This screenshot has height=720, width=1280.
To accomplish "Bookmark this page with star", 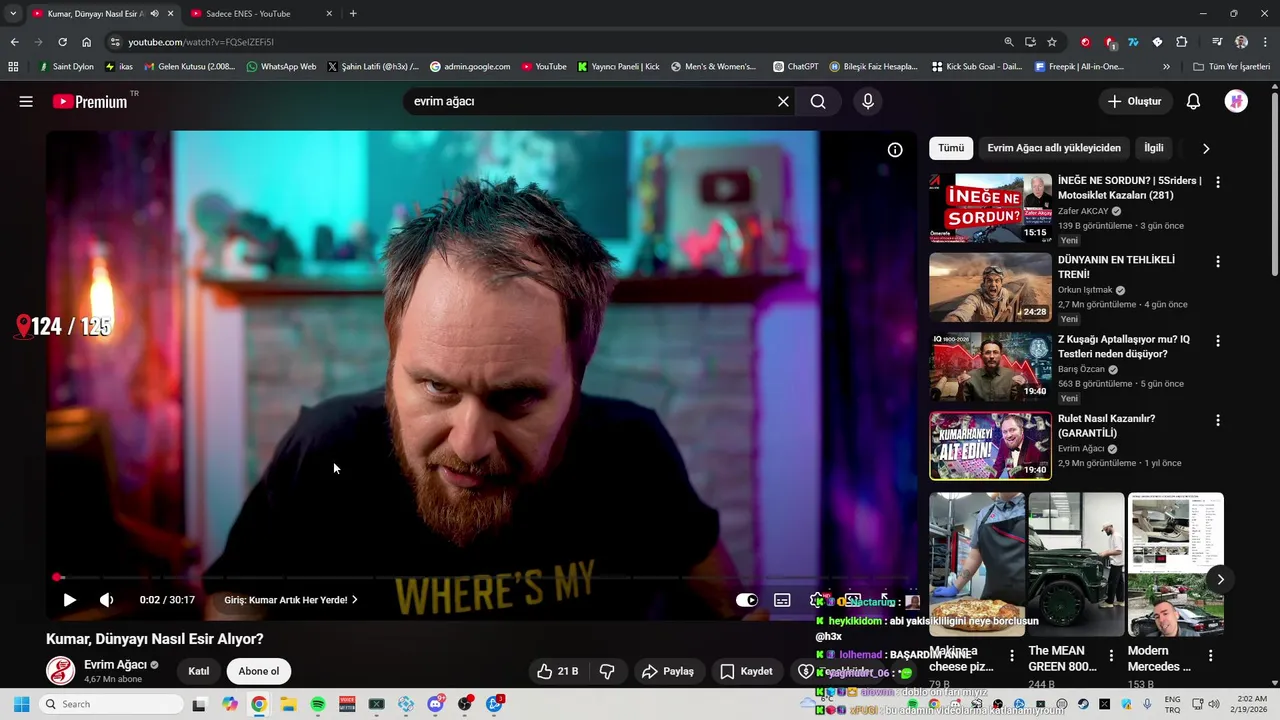I will [1052, 42].
